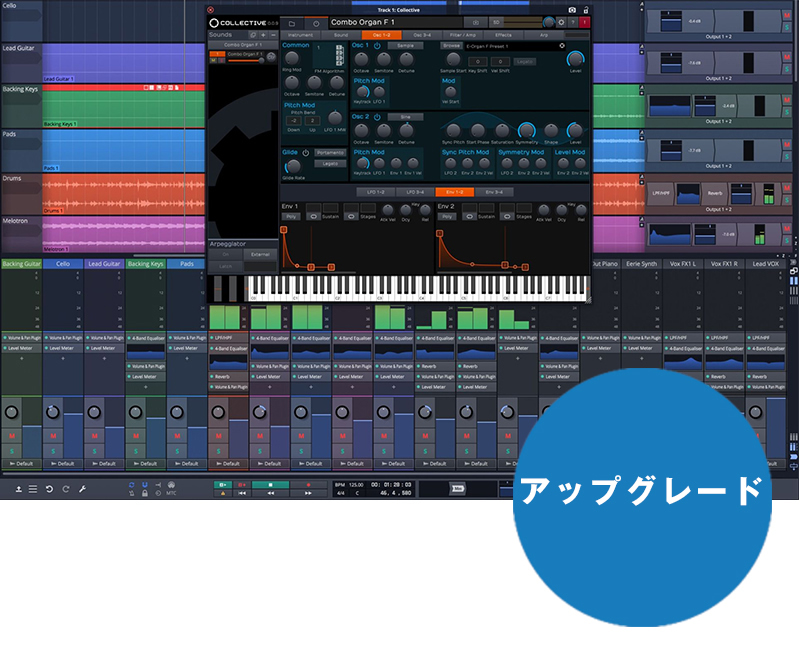The height and width of the screenshot is (649, 800).
Task: Open Collective settings gear icon
Action: coord(561,22)
